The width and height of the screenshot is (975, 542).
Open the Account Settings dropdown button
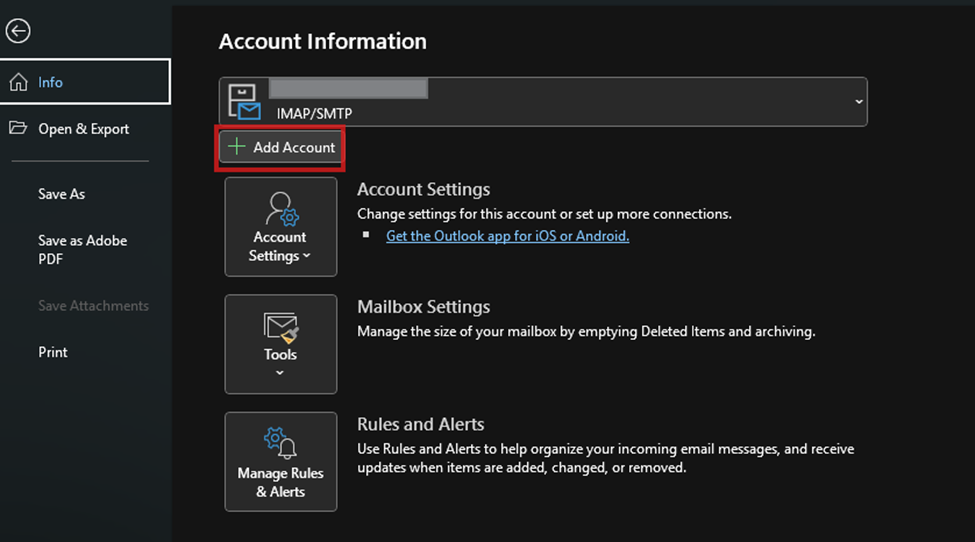click(x=281, y=227)
